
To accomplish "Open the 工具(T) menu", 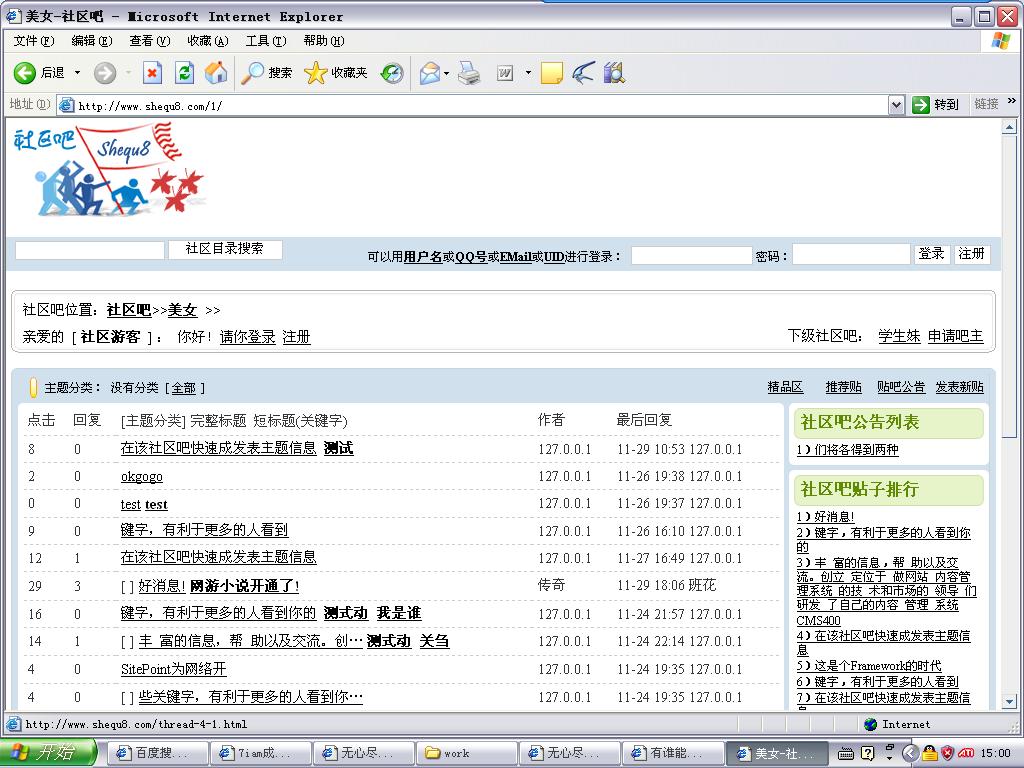I will (x=265, y=41).
